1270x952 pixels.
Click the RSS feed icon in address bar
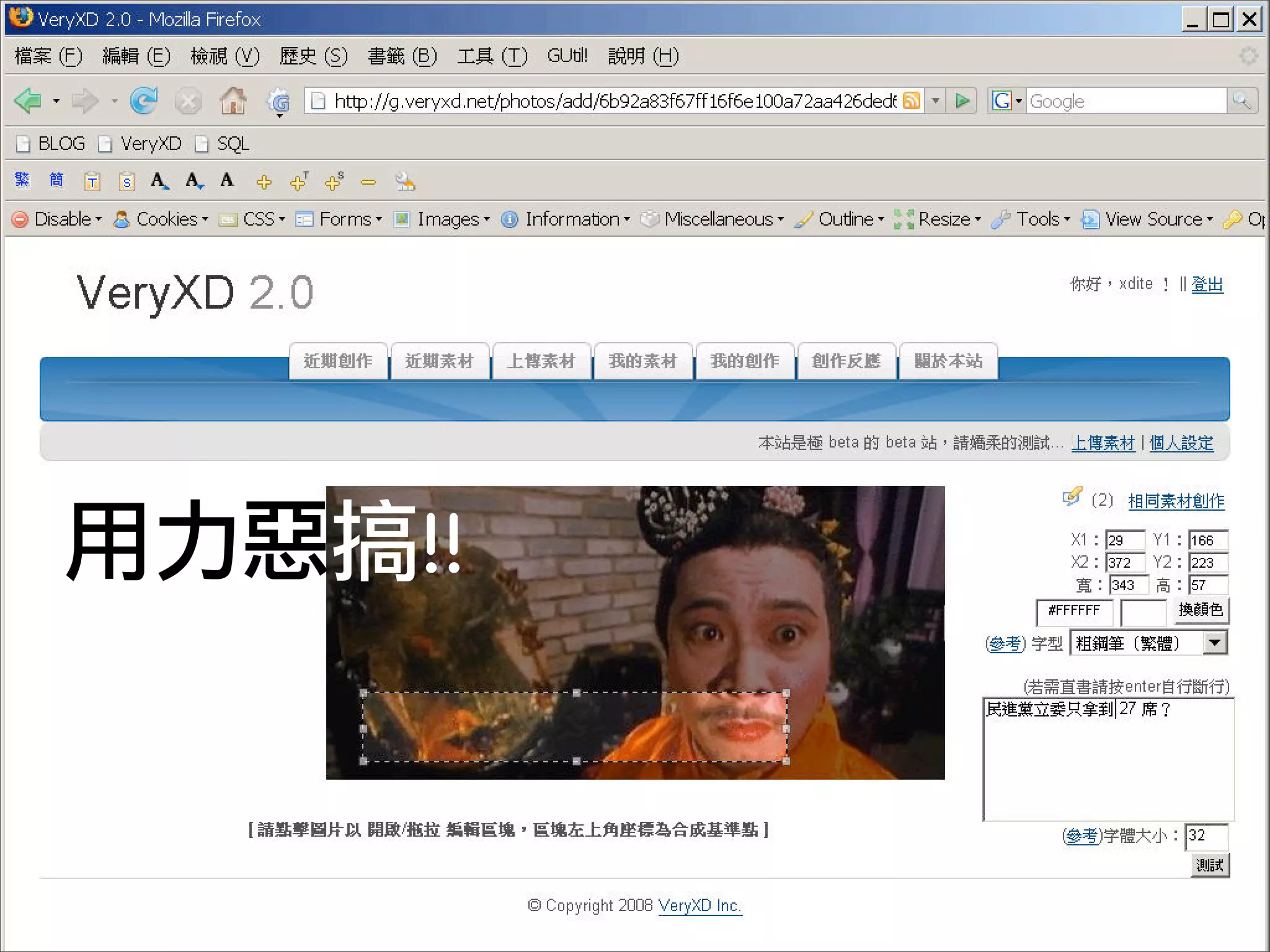point(912,100)
